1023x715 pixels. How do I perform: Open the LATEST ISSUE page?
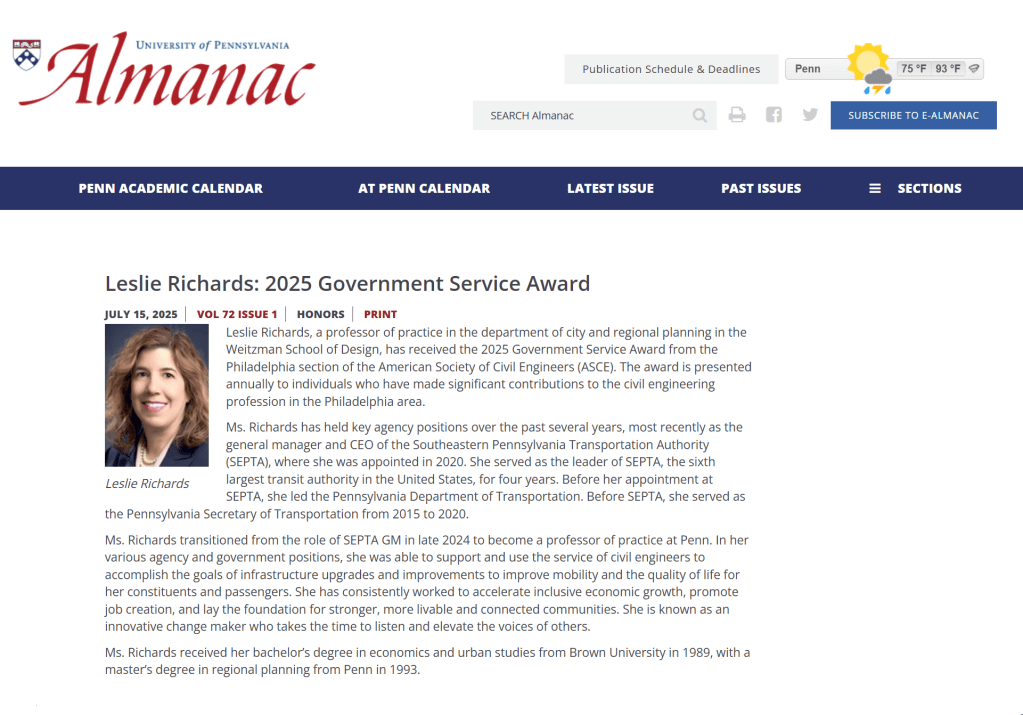point(610,188)
